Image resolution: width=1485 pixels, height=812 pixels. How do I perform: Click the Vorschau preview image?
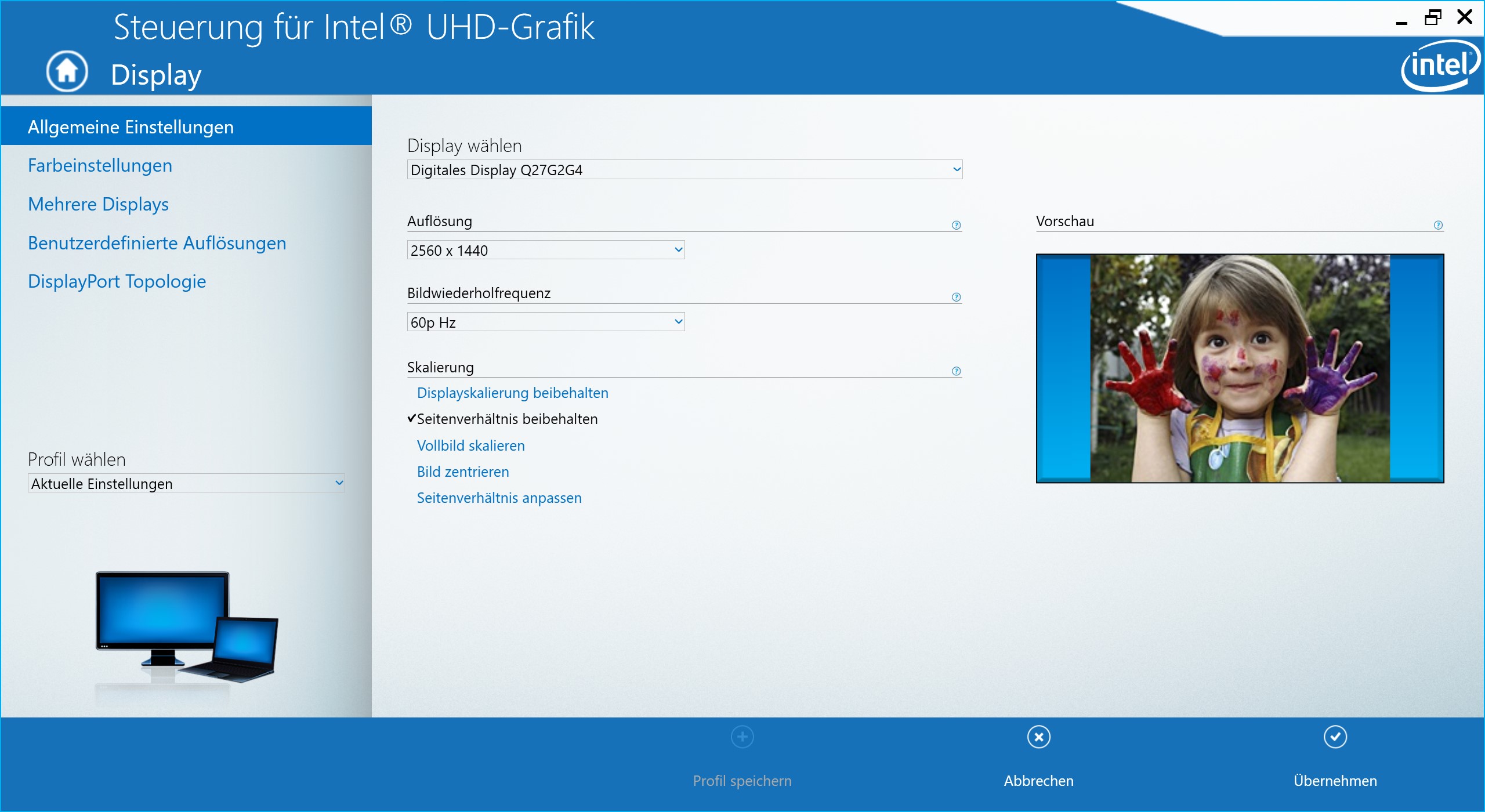(1240, 368)
